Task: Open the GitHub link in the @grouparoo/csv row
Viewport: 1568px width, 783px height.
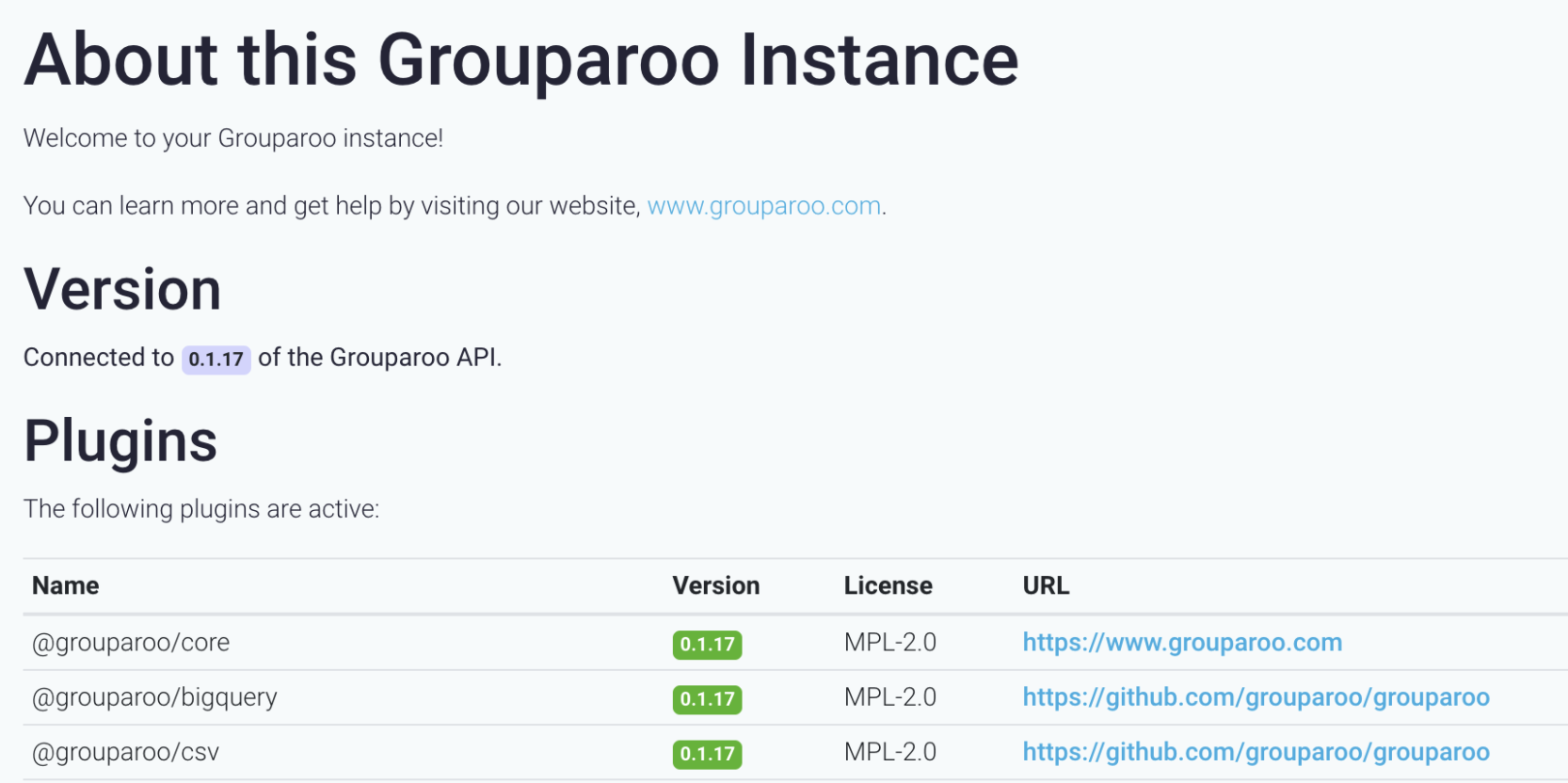Action: [x=1256, y=752]
